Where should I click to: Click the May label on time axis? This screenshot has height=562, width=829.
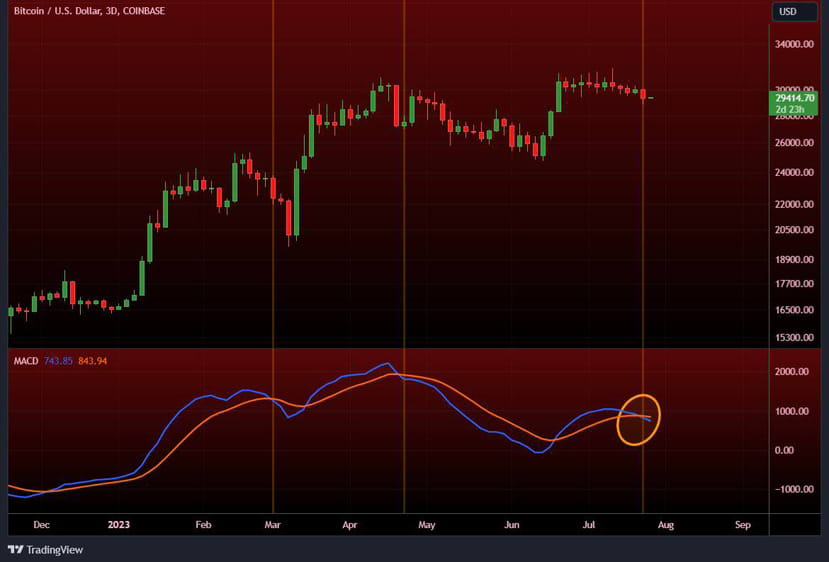coord(426,525)
